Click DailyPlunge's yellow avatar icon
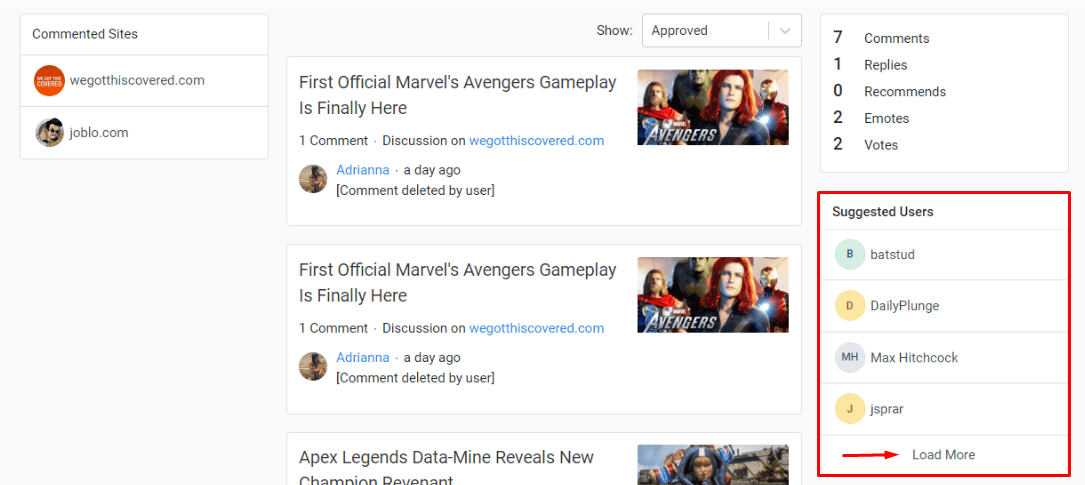The width and height of the screenshot is (1085, 485). point(849,306)
